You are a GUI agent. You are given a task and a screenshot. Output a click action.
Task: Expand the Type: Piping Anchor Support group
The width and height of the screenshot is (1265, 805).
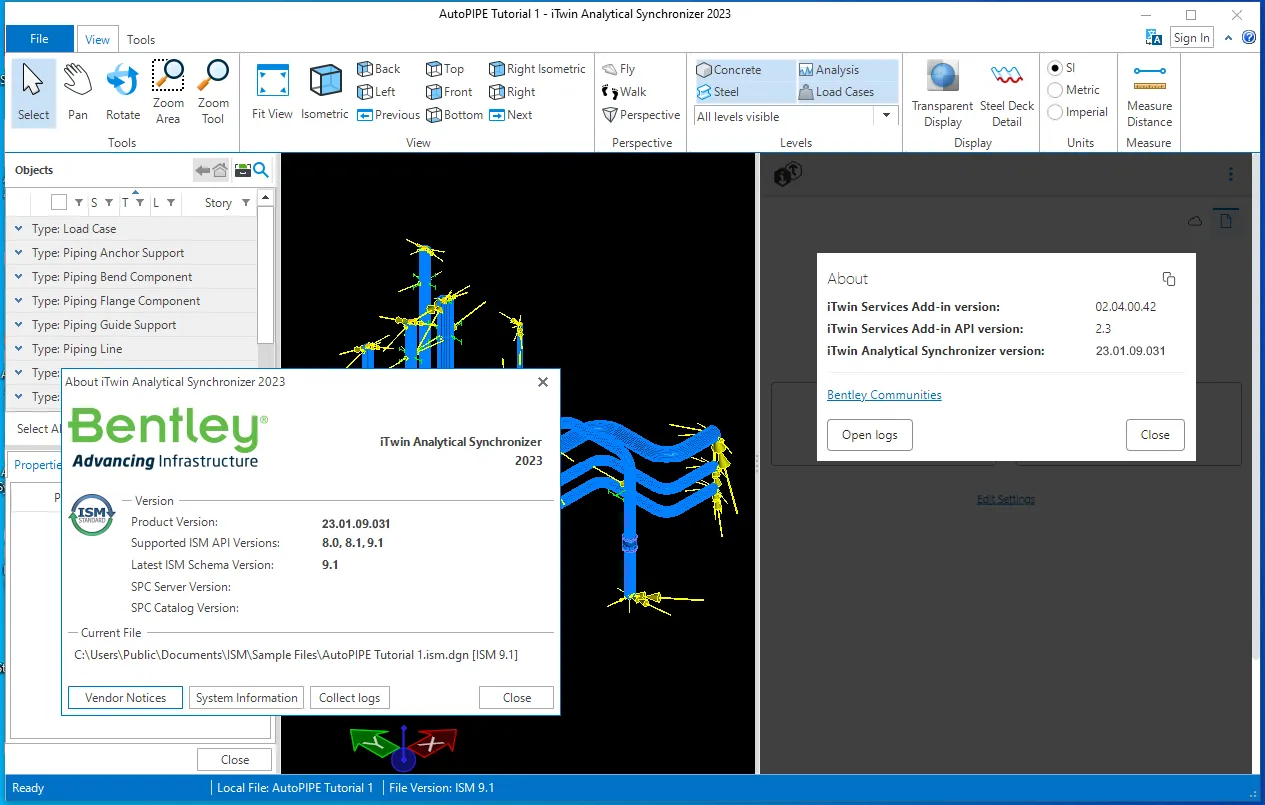coord(19,252)
